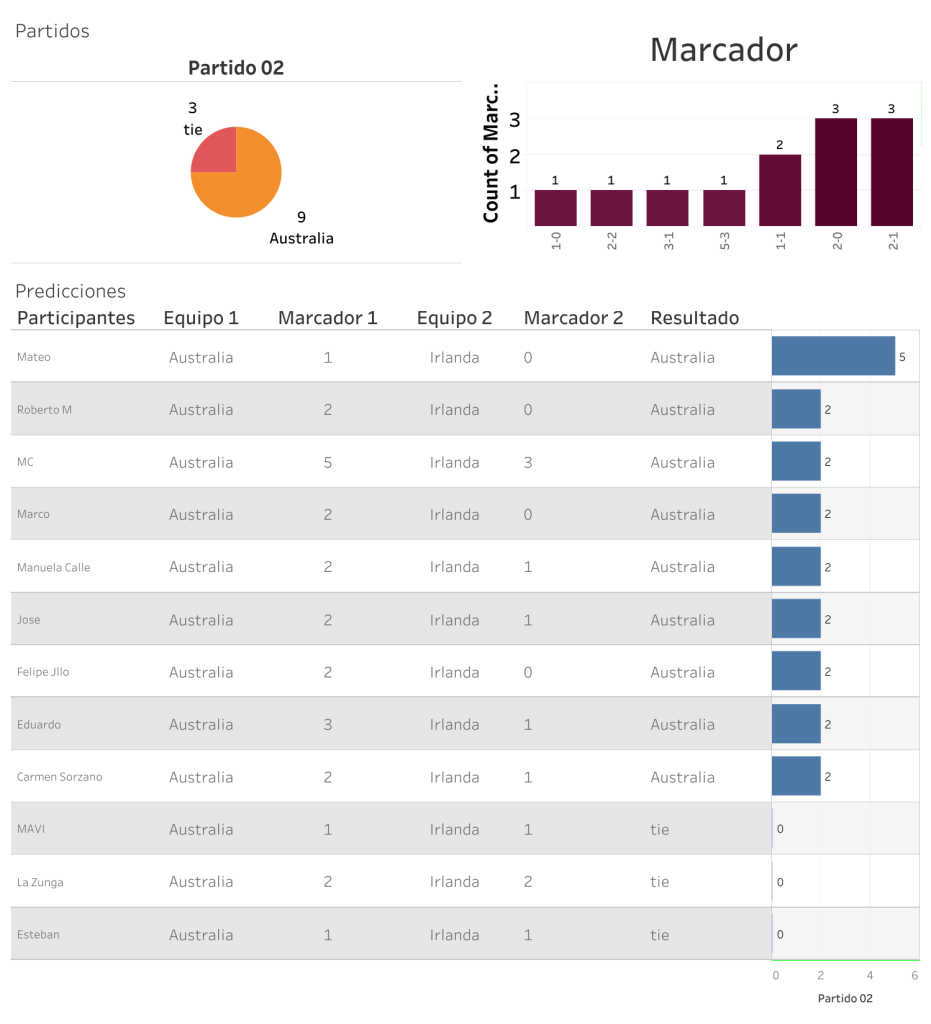931x1024 pixels.
Task: Select the 2-1 bar in Marcador chart
Action: tap(892, 172)
